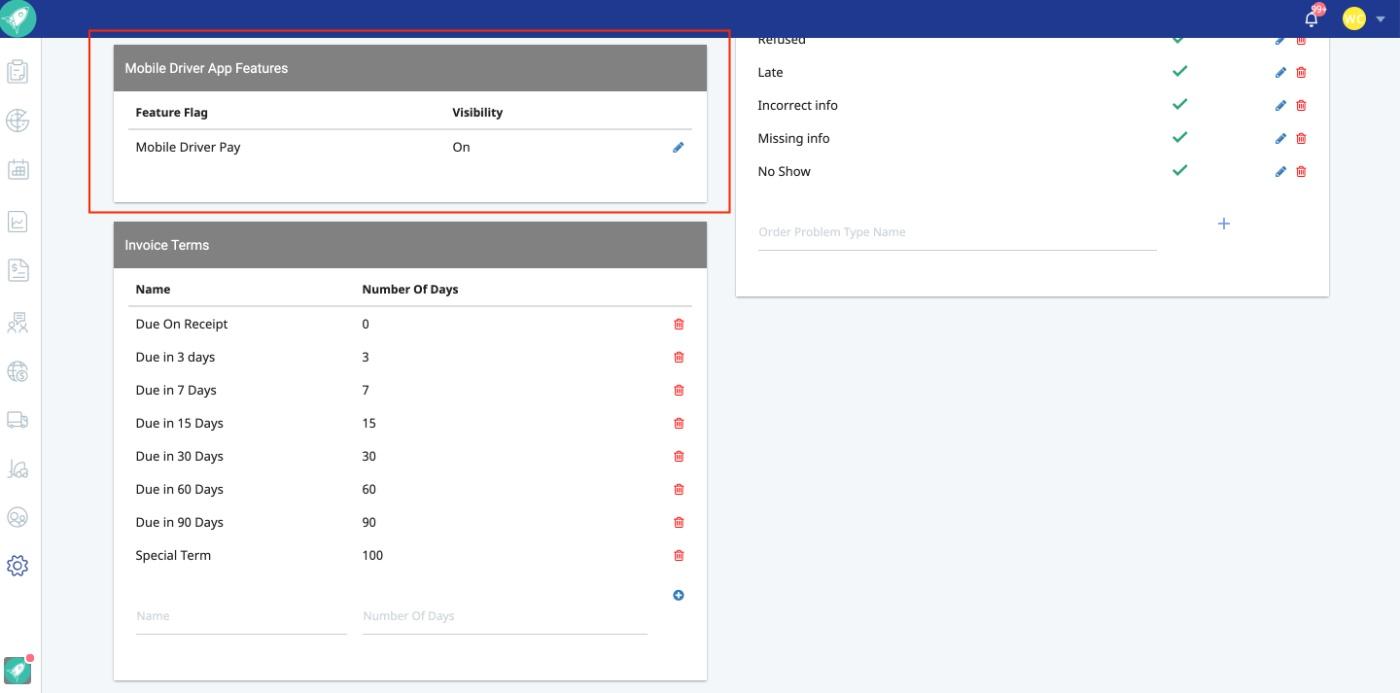The width and height of the screenshot is (1400, 693).
Task: Open the user circle icon in the sidebar
Action: click(17, 517)
